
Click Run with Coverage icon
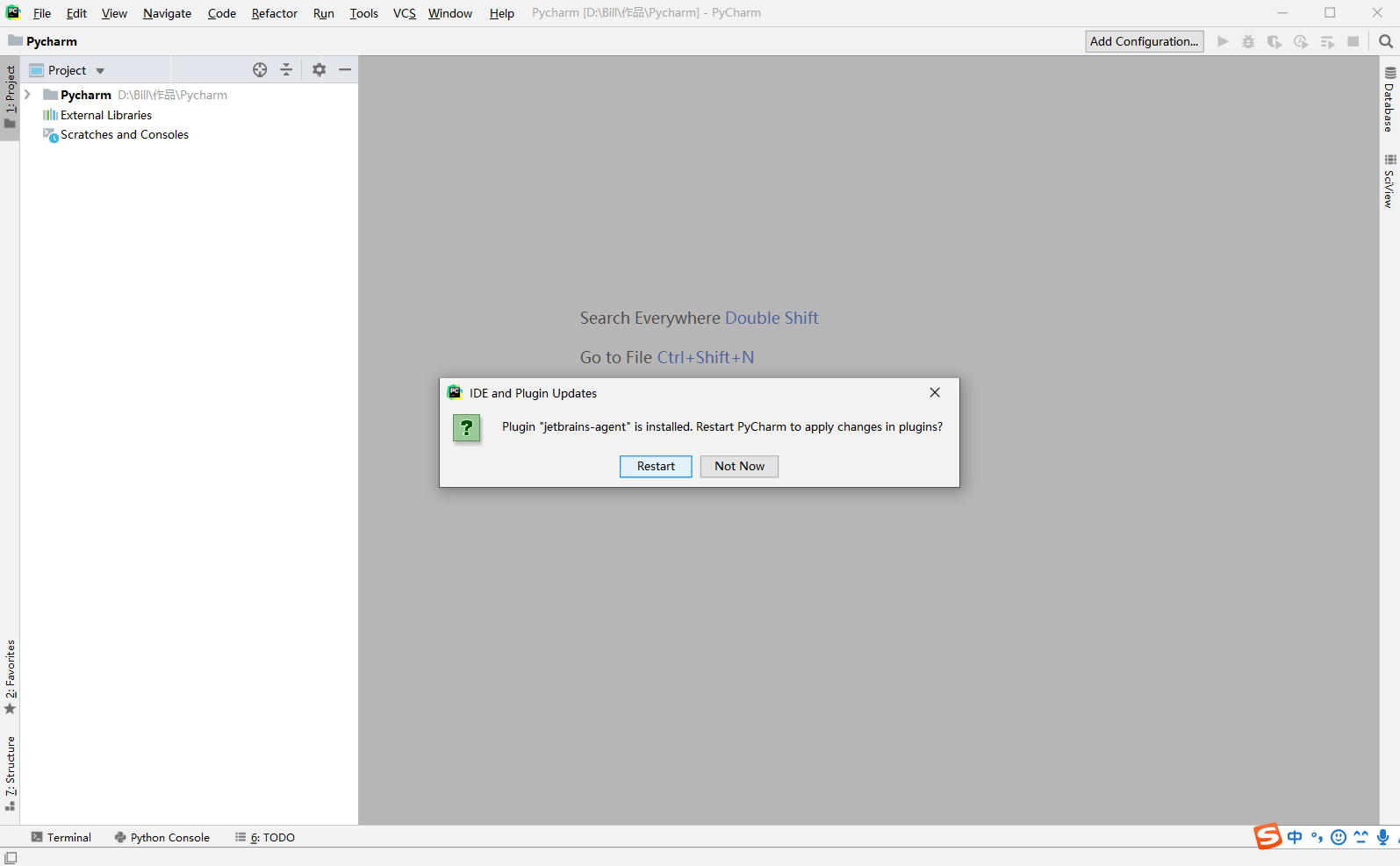[1274, 41]
